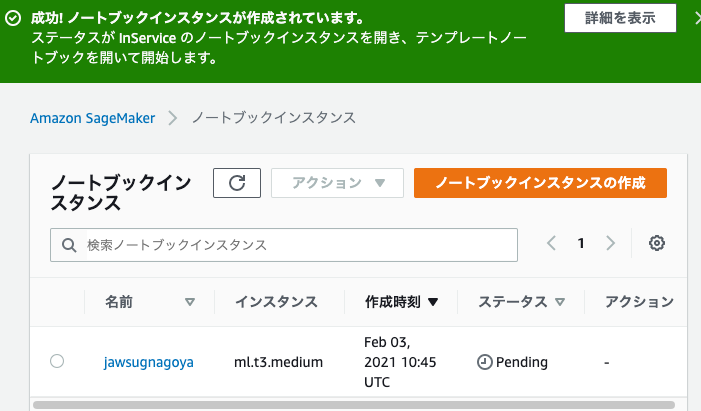Click the インスタンス column header
The height and width of the screenshot is (411, 701).
pos(276,302)
